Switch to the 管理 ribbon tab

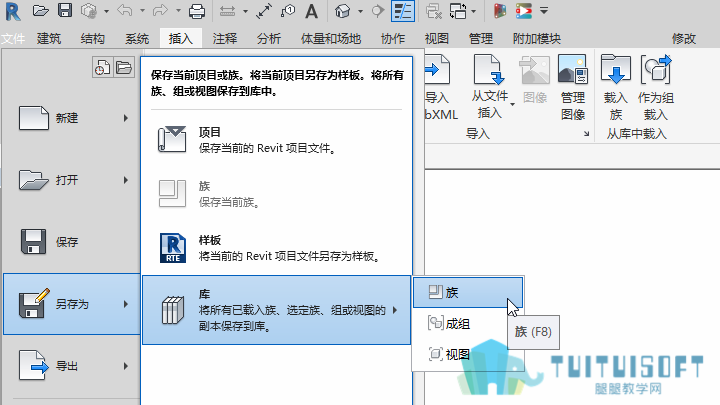click(x=480, y=39)
